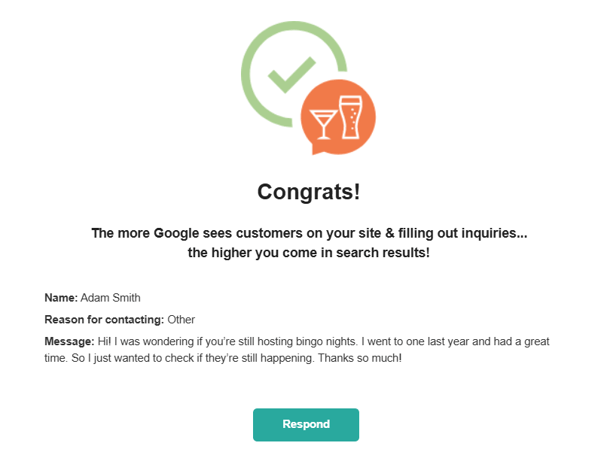
Task: Click the martini glass icon
Action: click(325, 123)
